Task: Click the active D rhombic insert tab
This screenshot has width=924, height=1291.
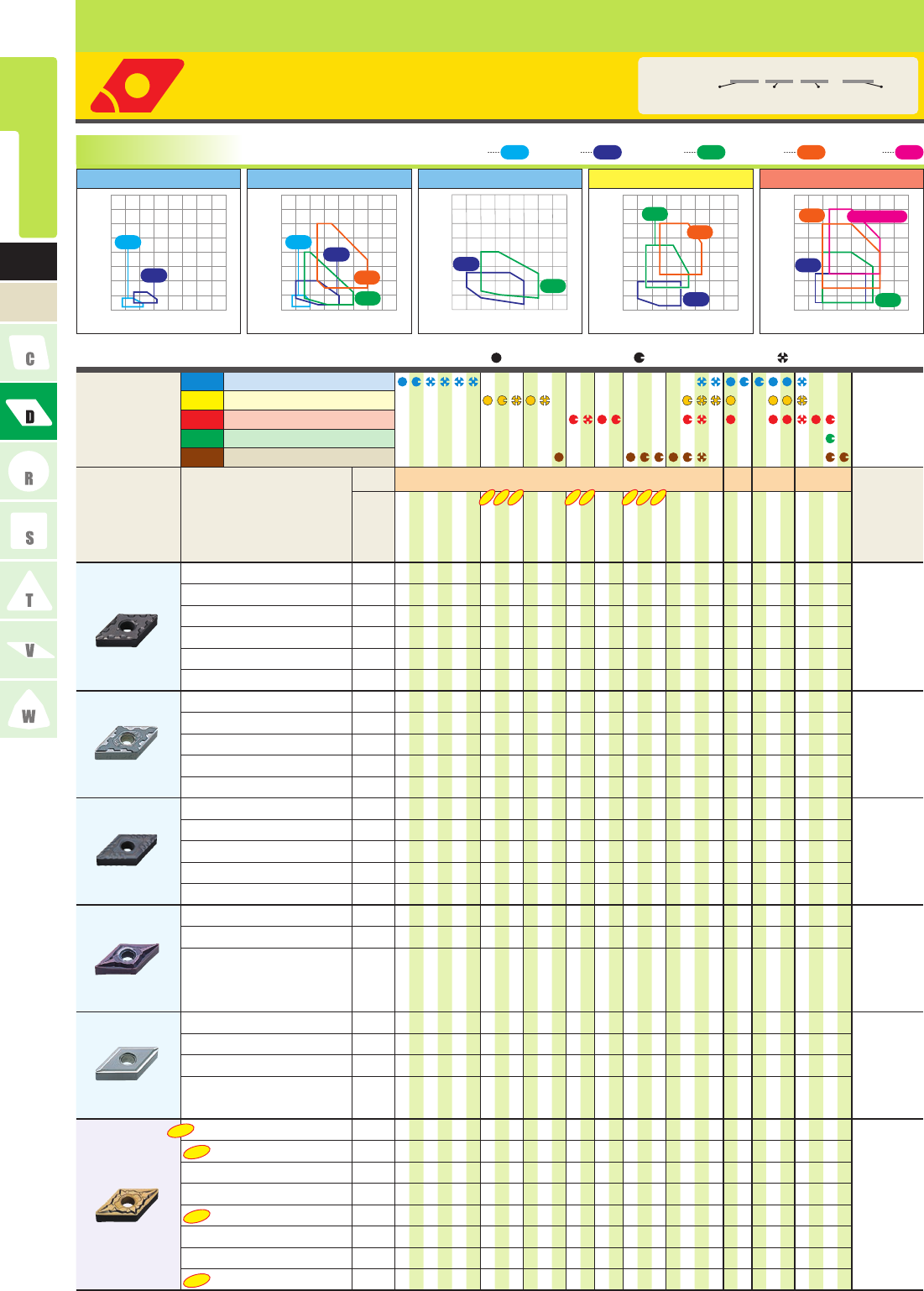Action: point(29,412)
